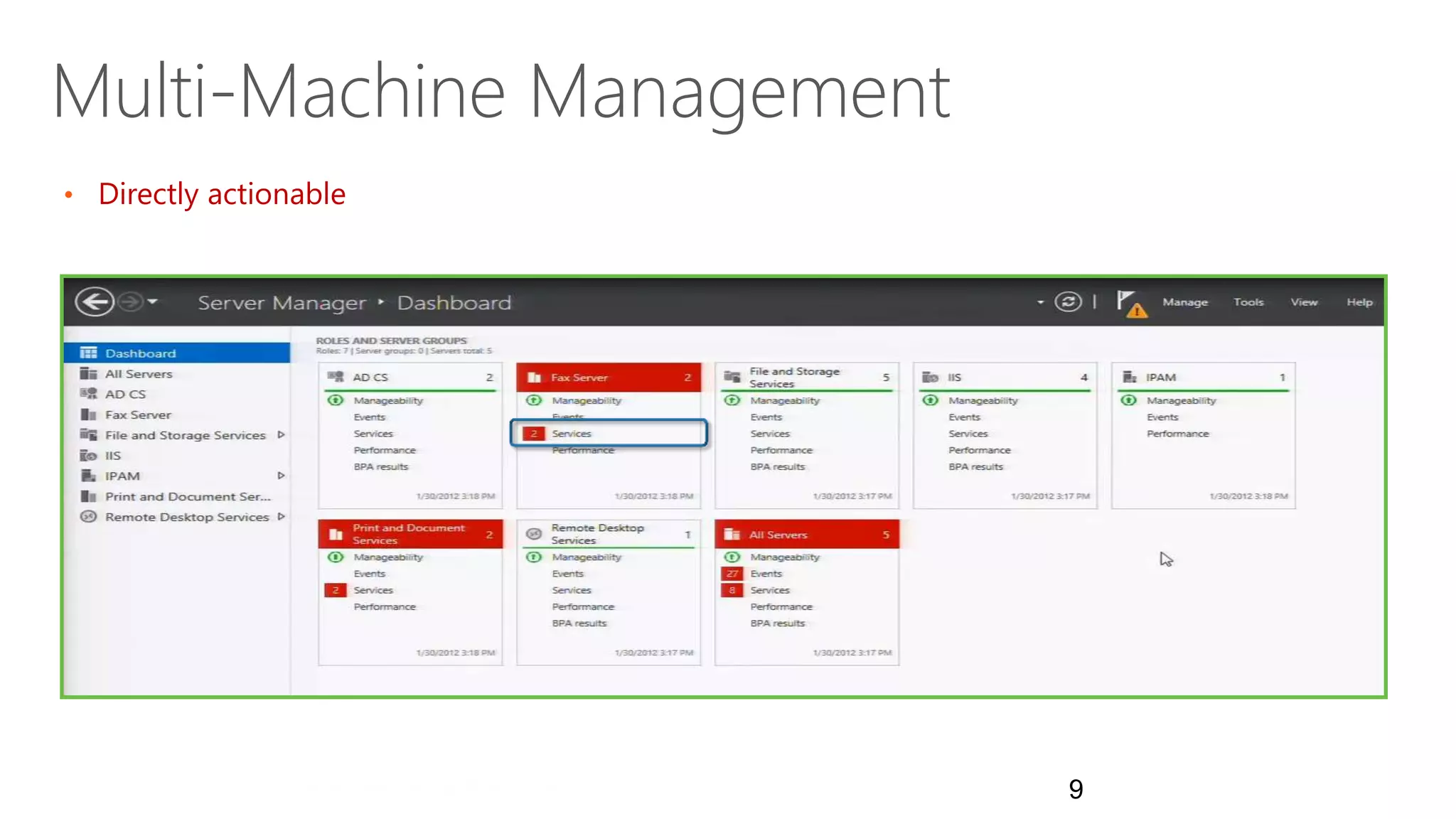1456x819 pixels.
Task: Click red 2 Services badge in Fax Server tile
Action: [534, 434]
